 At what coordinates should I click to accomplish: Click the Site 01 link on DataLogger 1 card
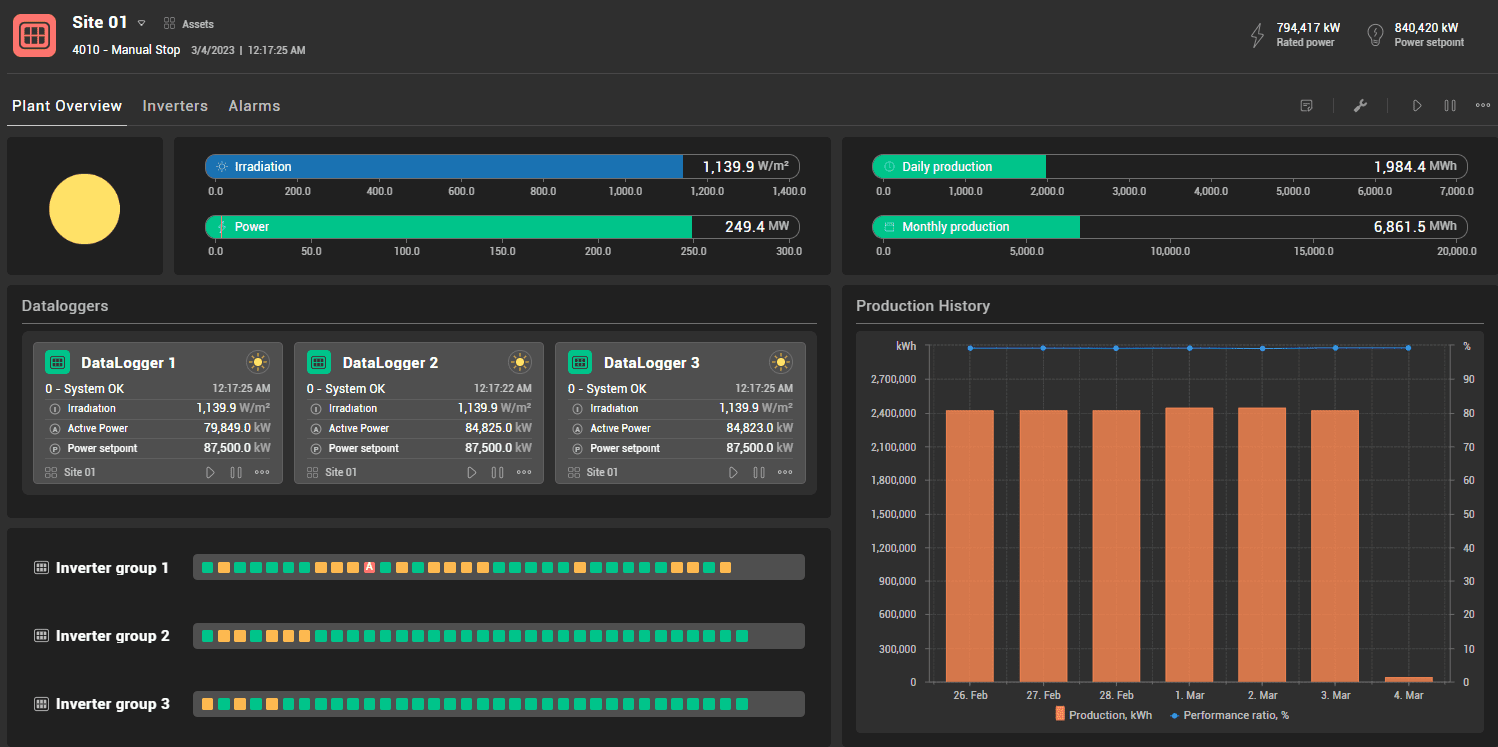pyautogui.click(x=79, y=471)
